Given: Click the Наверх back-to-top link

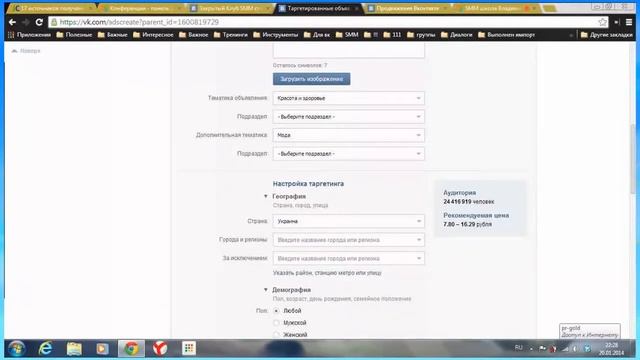Looking at the screenshot, I should click(26, 51).
